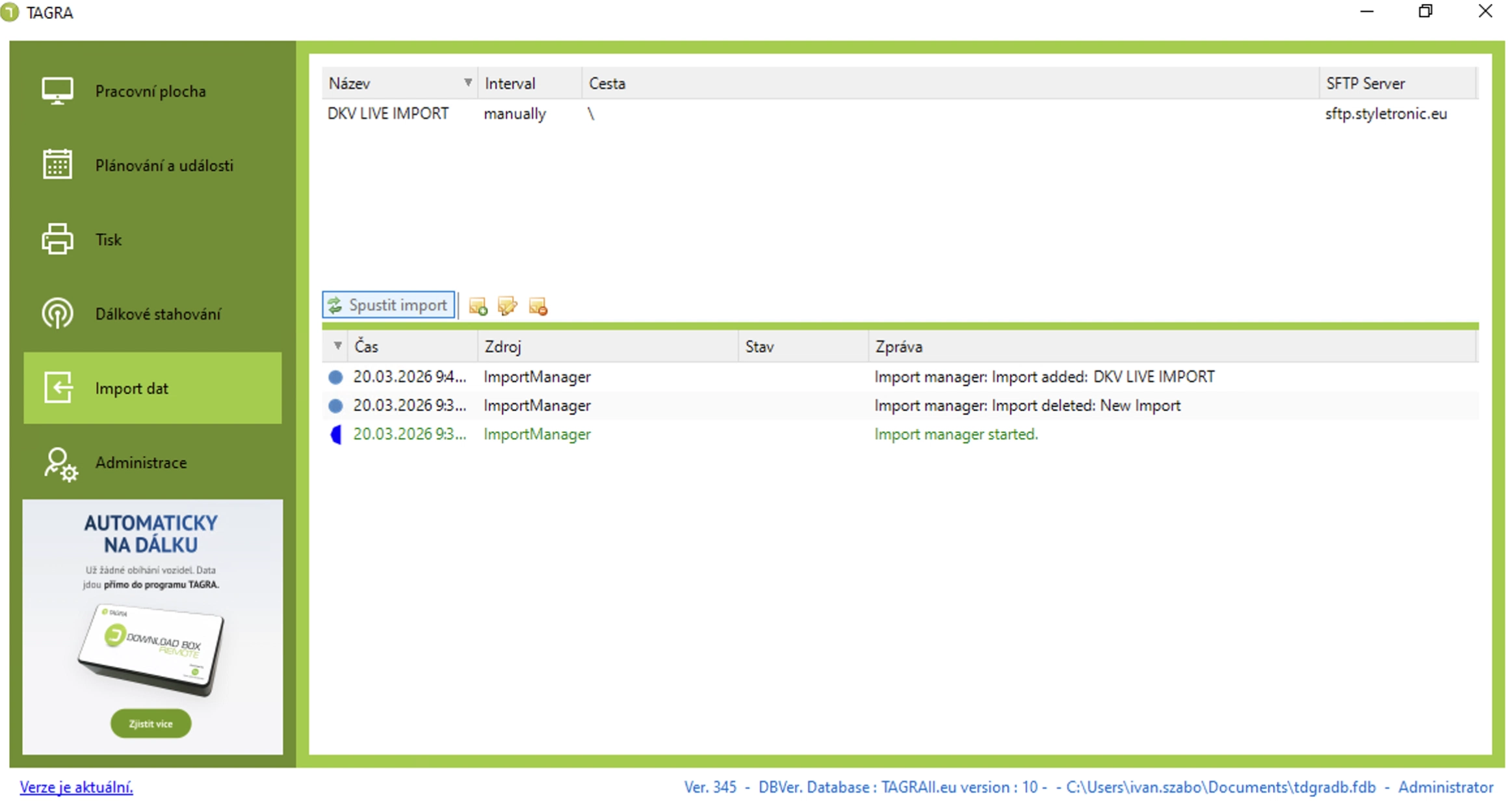Image resolution: width=1512 pixels, height=810 pixels.
Task: Select the 'Import added: DKV LIVE IMPORT' message
Action: click(1044, 377)
